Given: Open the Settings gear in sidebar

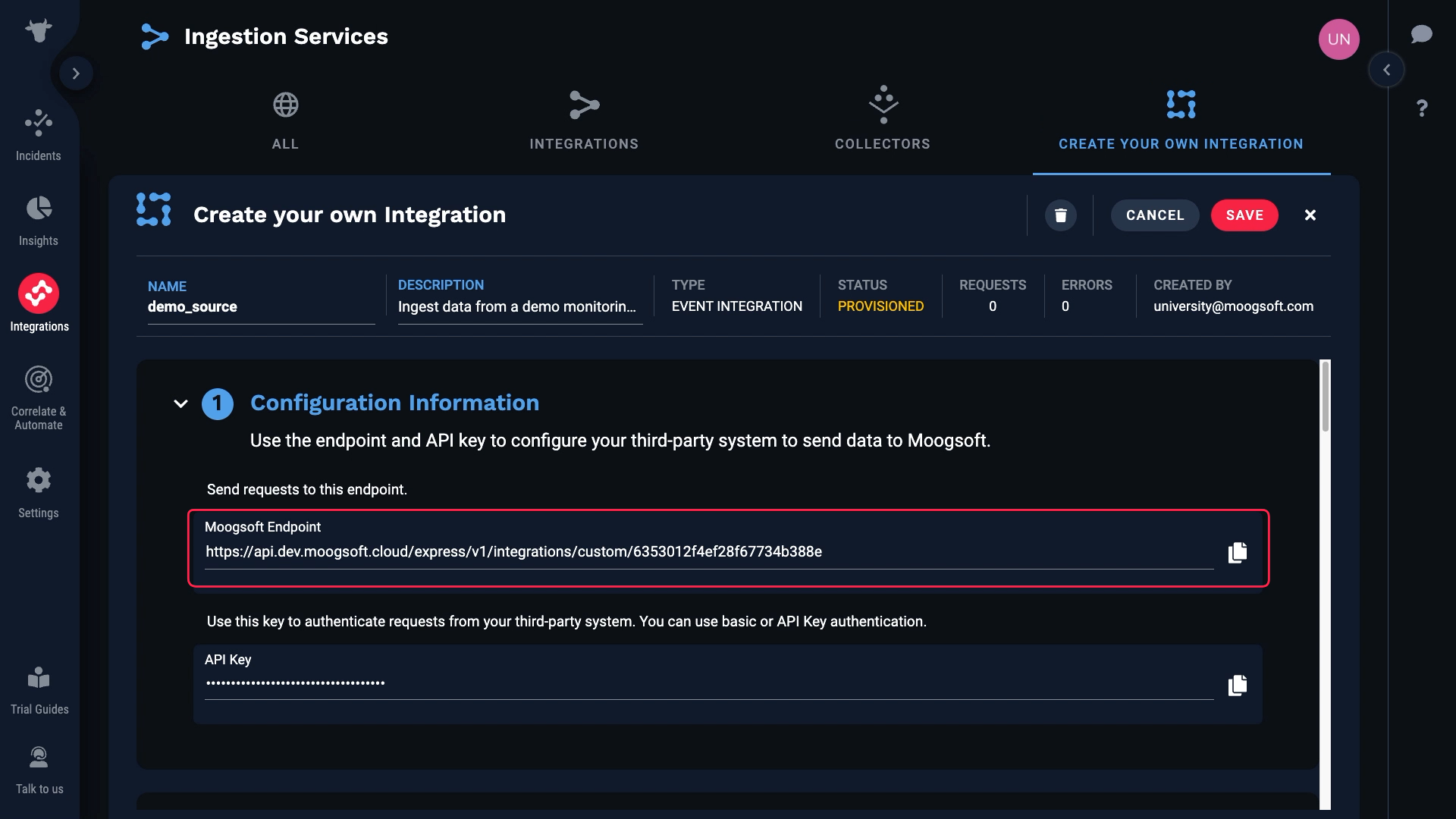Looking at the screenshot, I should [39, 480].
